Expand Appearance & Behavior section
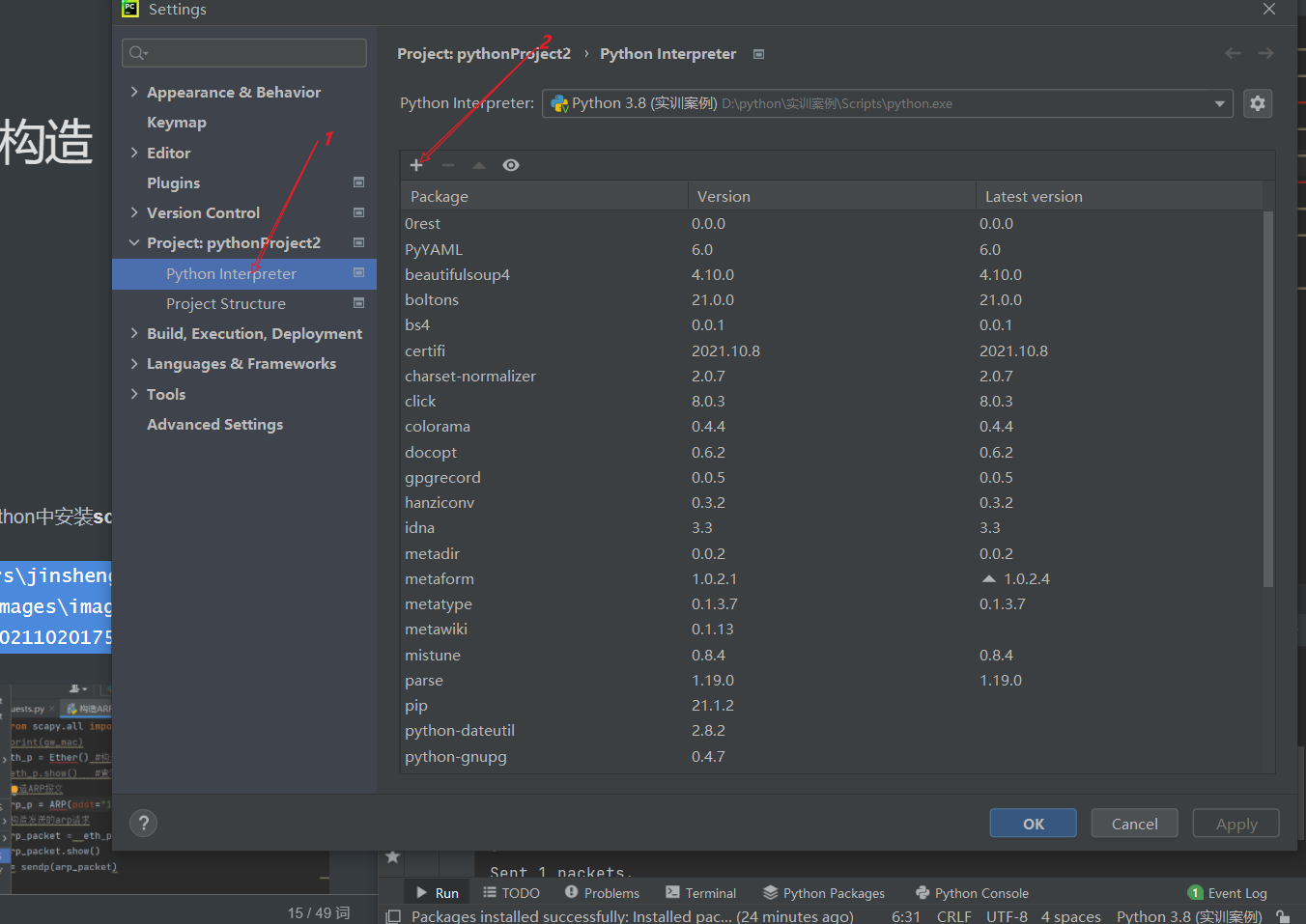The width and height of the screenshot is (1306, 924). [x=134, y=92]
